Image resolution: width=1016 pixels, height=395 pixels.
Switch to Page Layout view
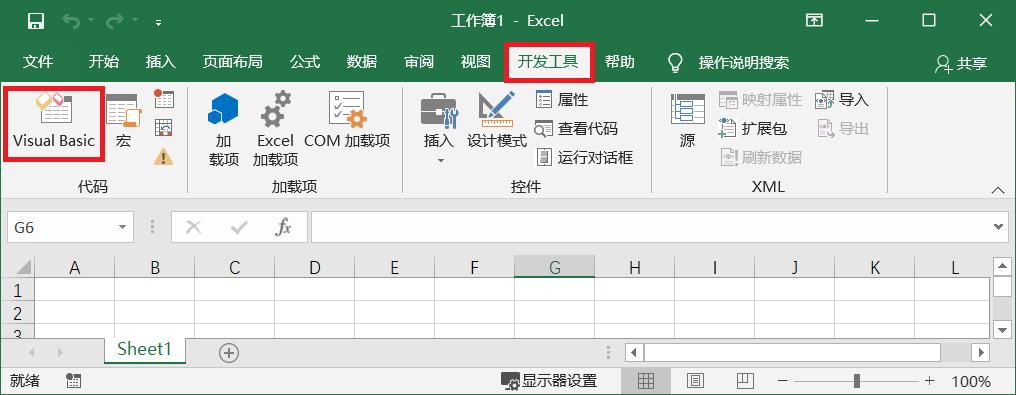click(695, 381)
